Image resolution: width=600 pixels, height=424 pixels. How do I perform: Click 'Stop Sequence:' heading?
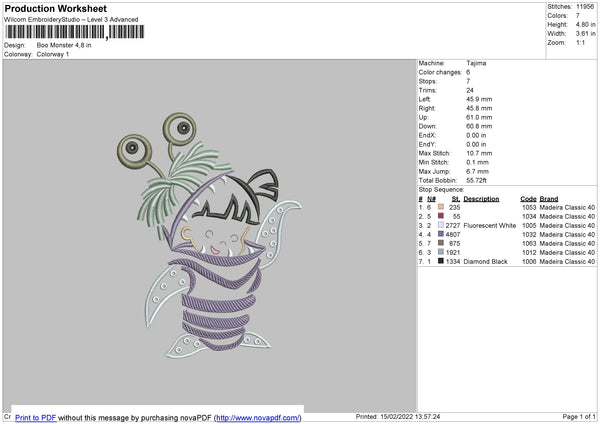(441, 189)
